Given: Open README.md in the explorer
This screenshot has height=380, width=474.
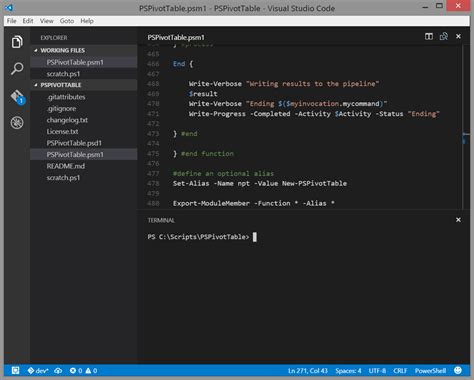Looking at the screenshot, I should click(x=84, y=166).
